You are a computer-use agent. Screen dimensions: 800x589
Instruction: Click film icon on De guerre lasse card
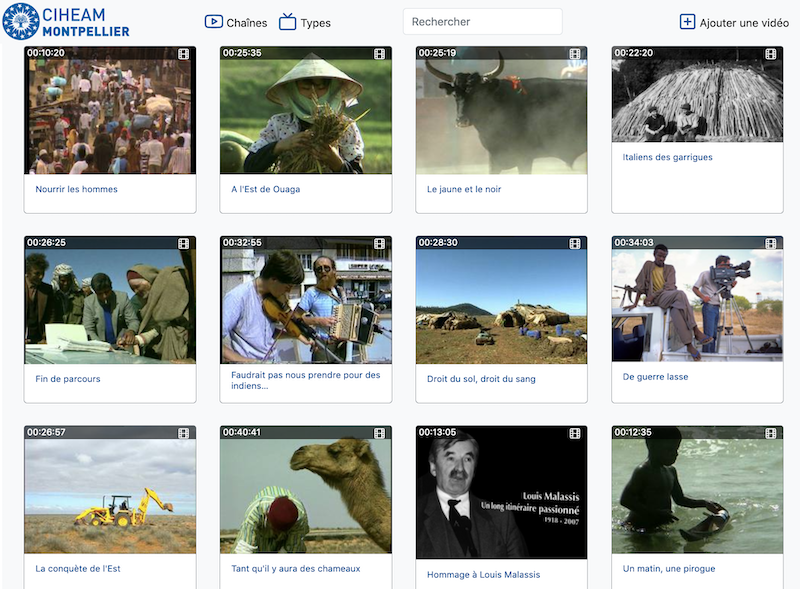[771, 243]
